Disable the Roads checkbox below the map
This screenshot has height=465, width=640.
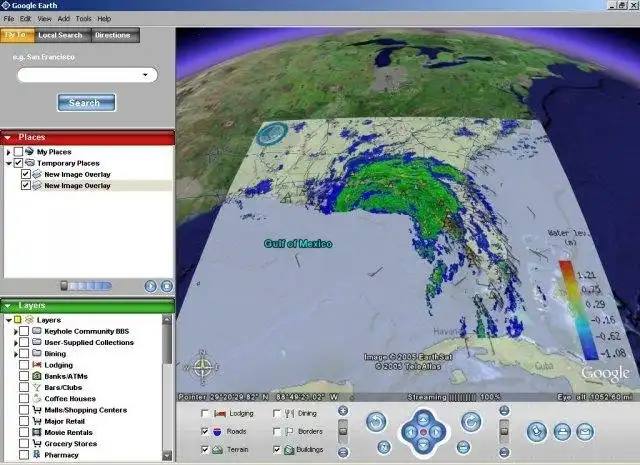205,431
